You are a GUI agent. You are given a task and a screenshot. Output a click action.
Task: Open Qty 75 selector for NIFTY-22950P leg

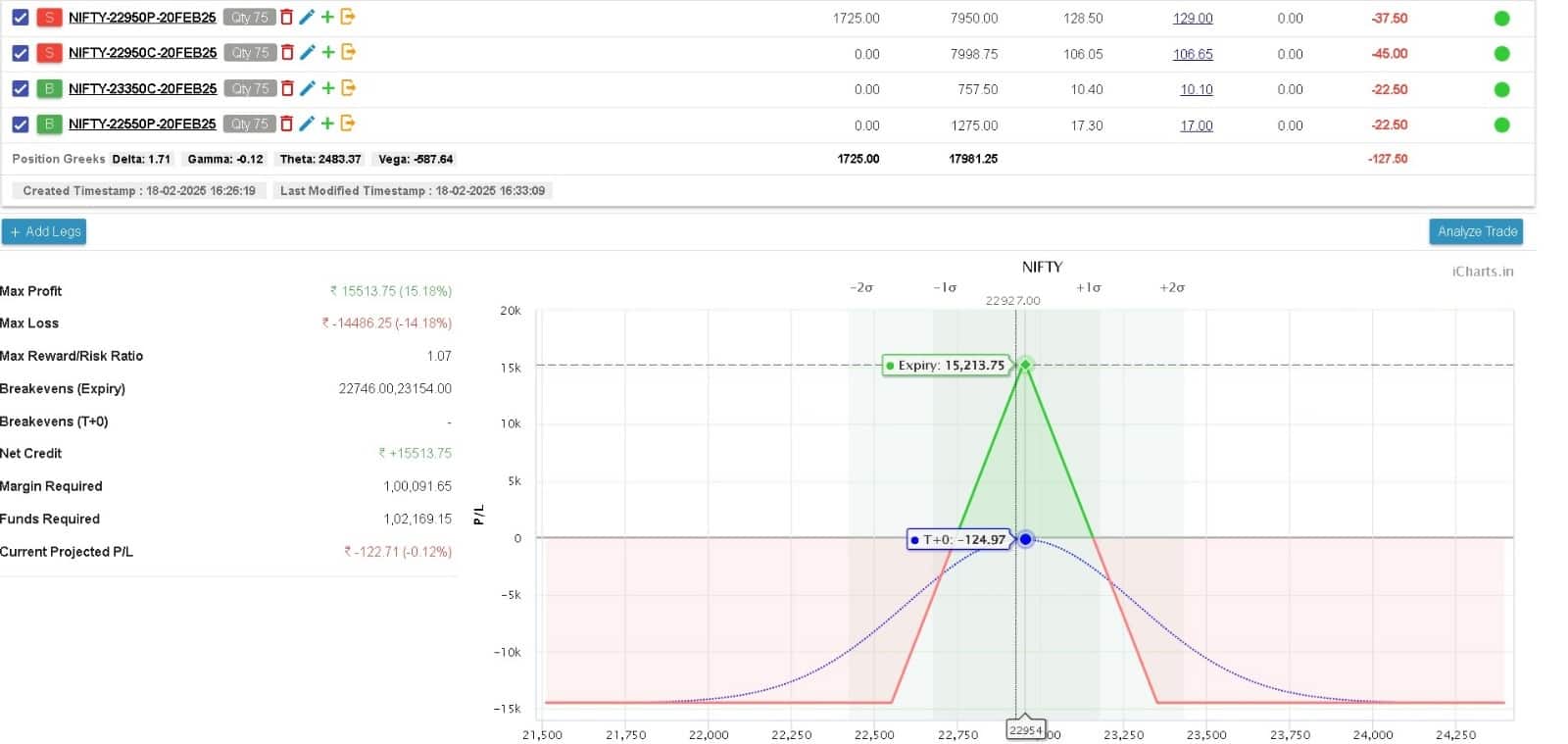tap(249, 18)
